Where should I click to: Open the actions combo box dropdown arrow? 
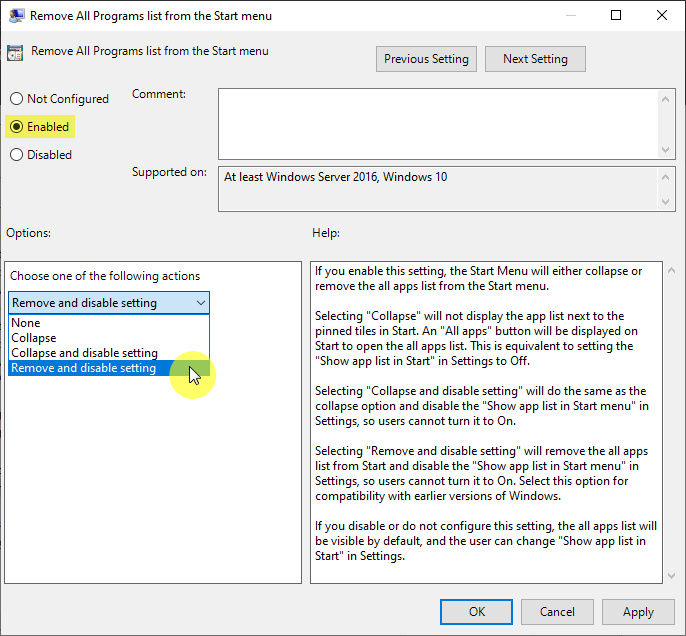tap(201, 303)
